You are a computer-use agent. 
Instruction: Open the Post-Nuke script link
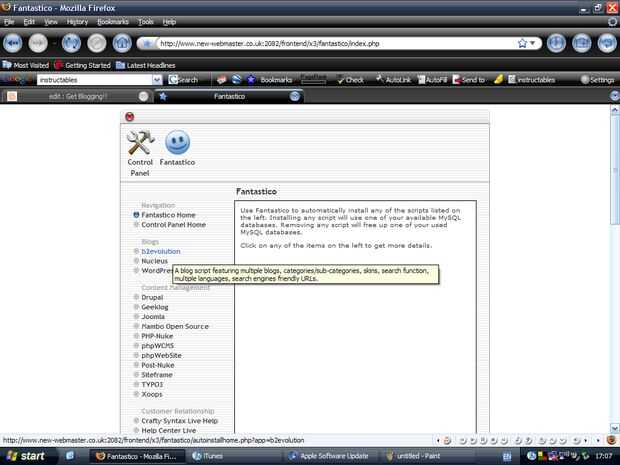pyautogui.click(x=158, y=365)
